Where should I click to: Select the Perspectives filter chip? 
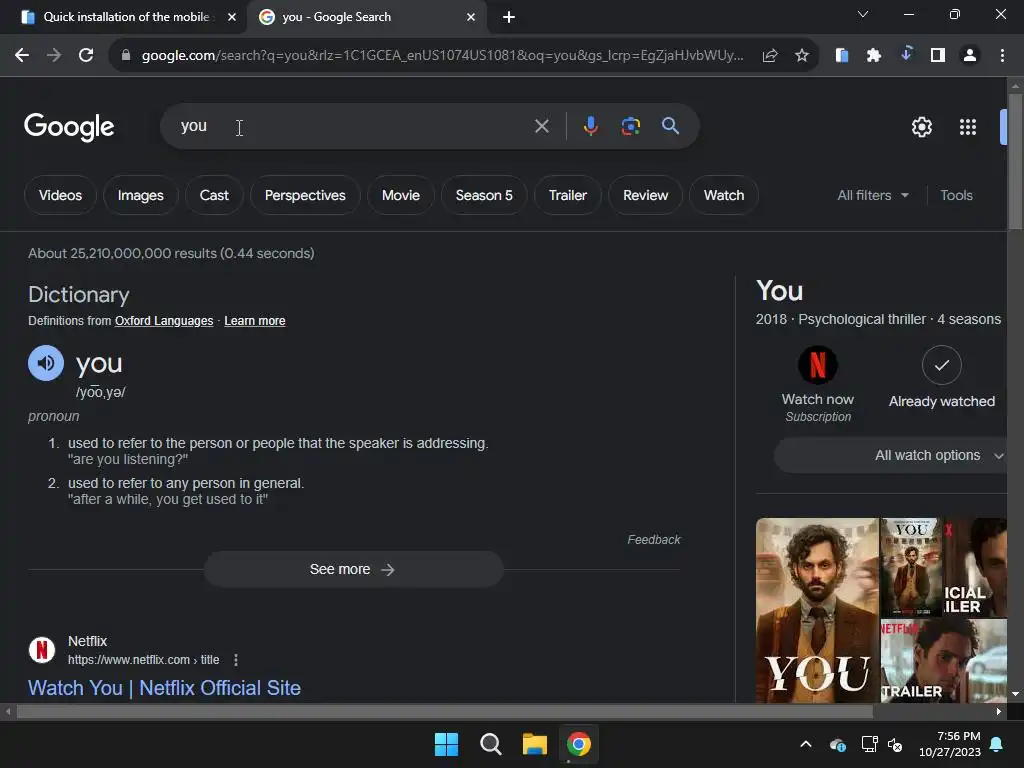point(305,195)
